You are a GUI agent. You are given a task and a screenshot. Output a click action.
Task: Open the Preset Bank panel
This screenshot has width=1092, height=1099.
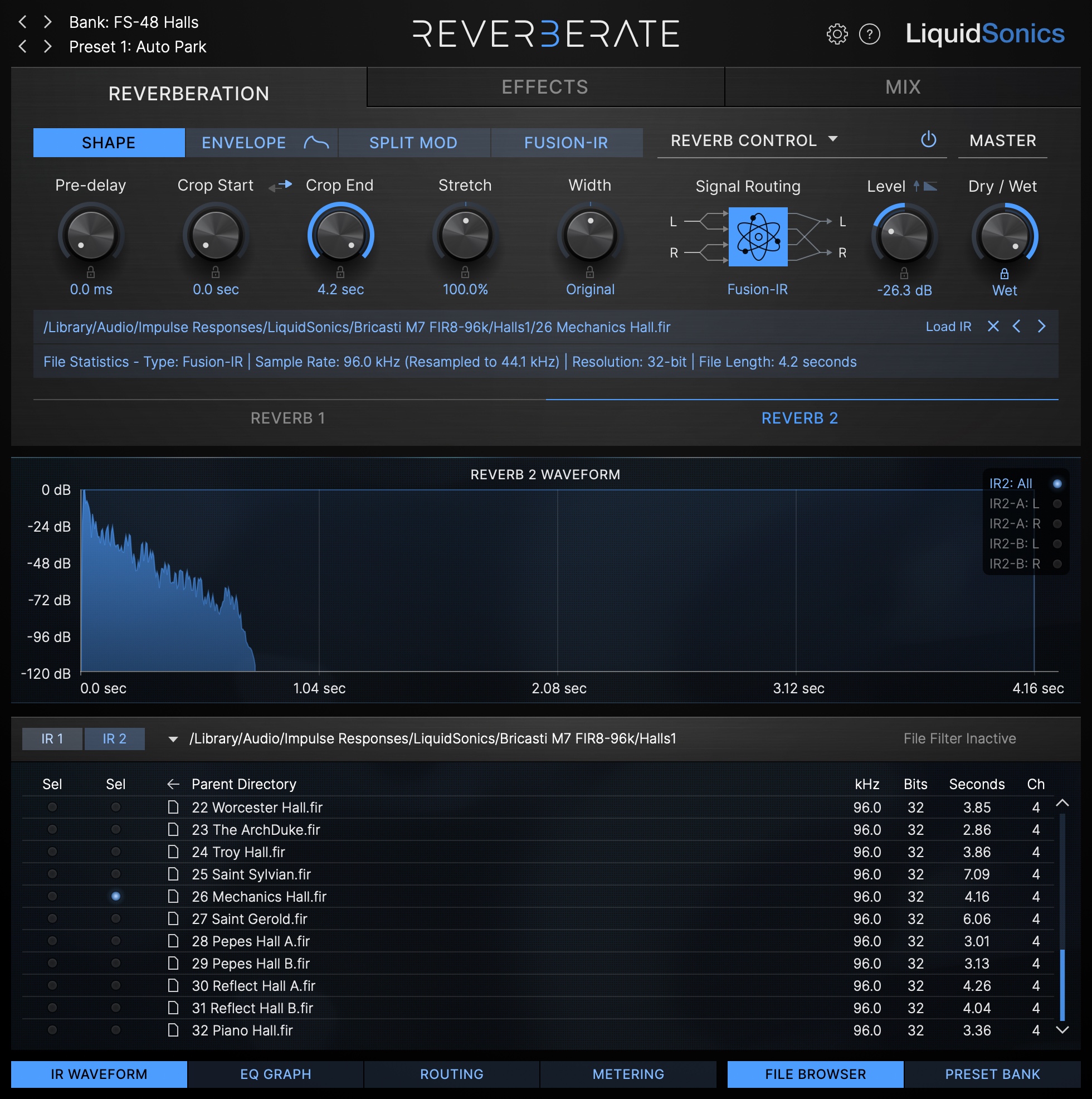point(992,1074)
